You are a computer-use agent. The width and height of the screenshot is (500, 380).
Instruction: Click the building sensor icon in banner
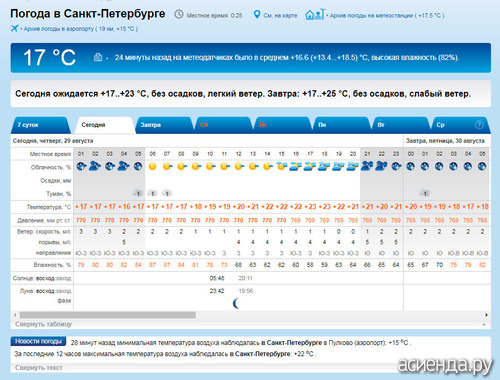click(x=98, y=57)
